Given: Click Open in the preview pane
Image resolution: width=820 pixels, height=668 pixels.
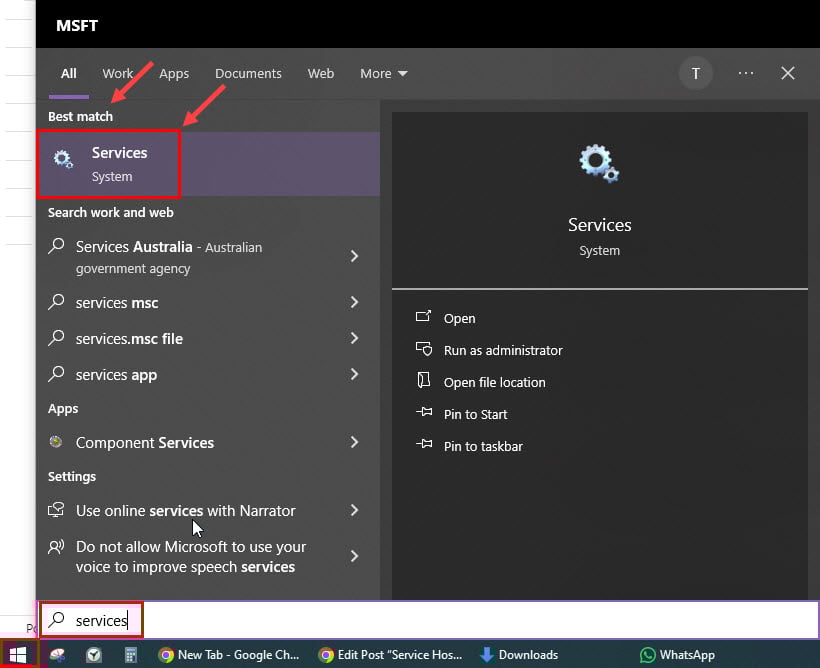Looking at the screenshot, I should (459, 319).
